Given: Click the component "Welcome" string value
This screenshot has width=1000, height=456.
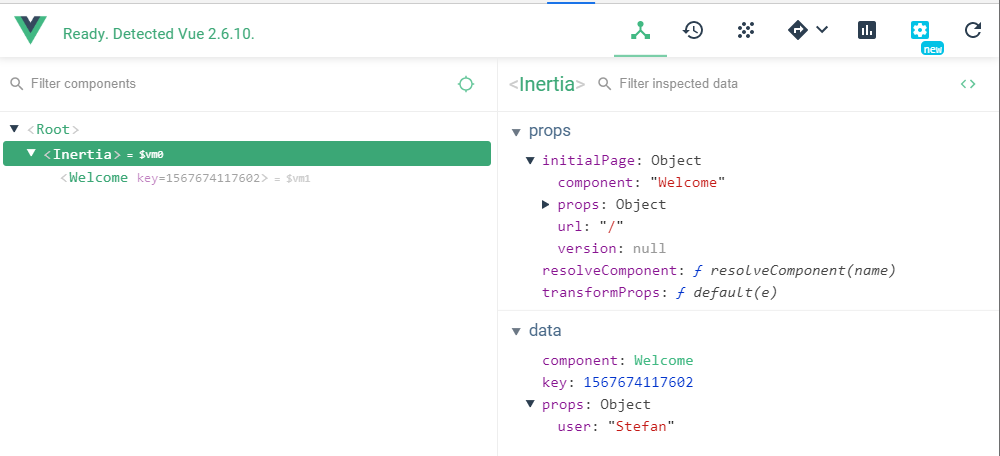Looking at the screenshot, I should (688, 182).
